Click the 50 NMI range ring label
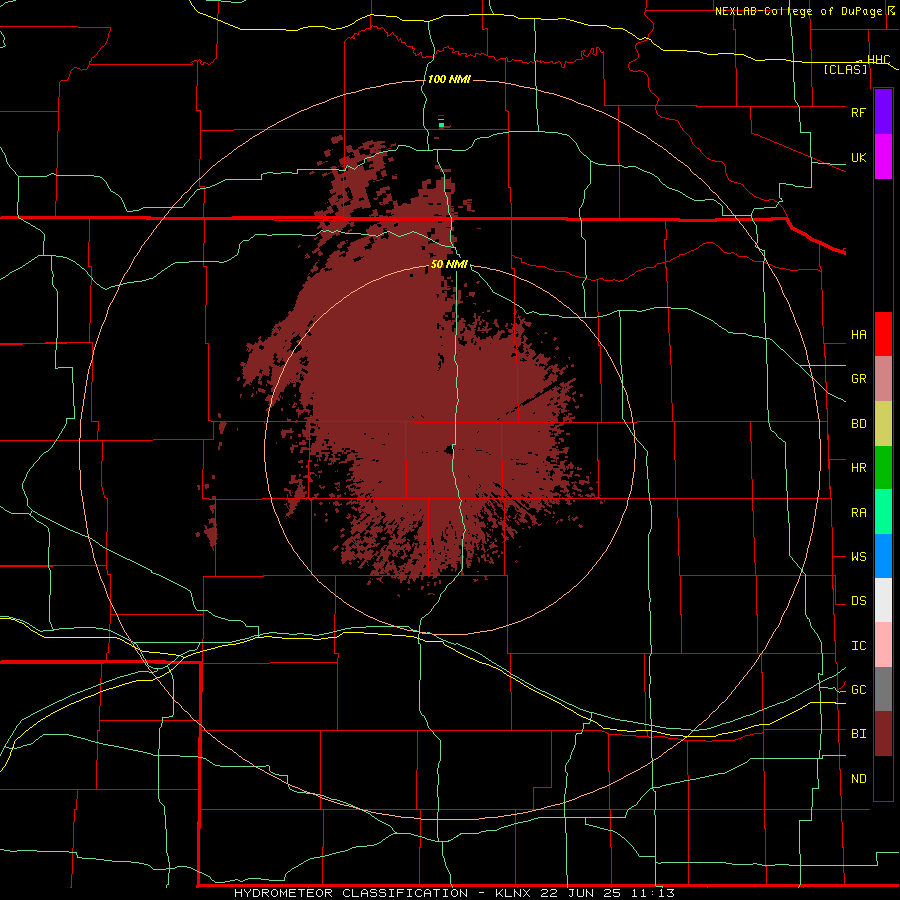 (449, 265)
